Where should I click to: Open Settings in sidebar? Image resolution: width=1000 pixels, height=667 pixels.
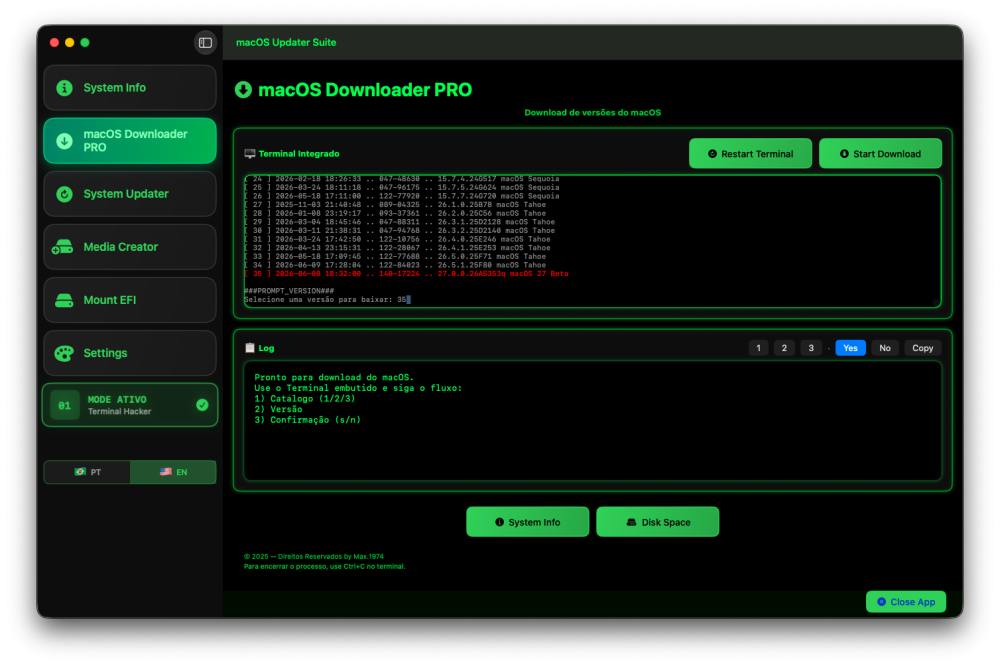tap(130, 353)
